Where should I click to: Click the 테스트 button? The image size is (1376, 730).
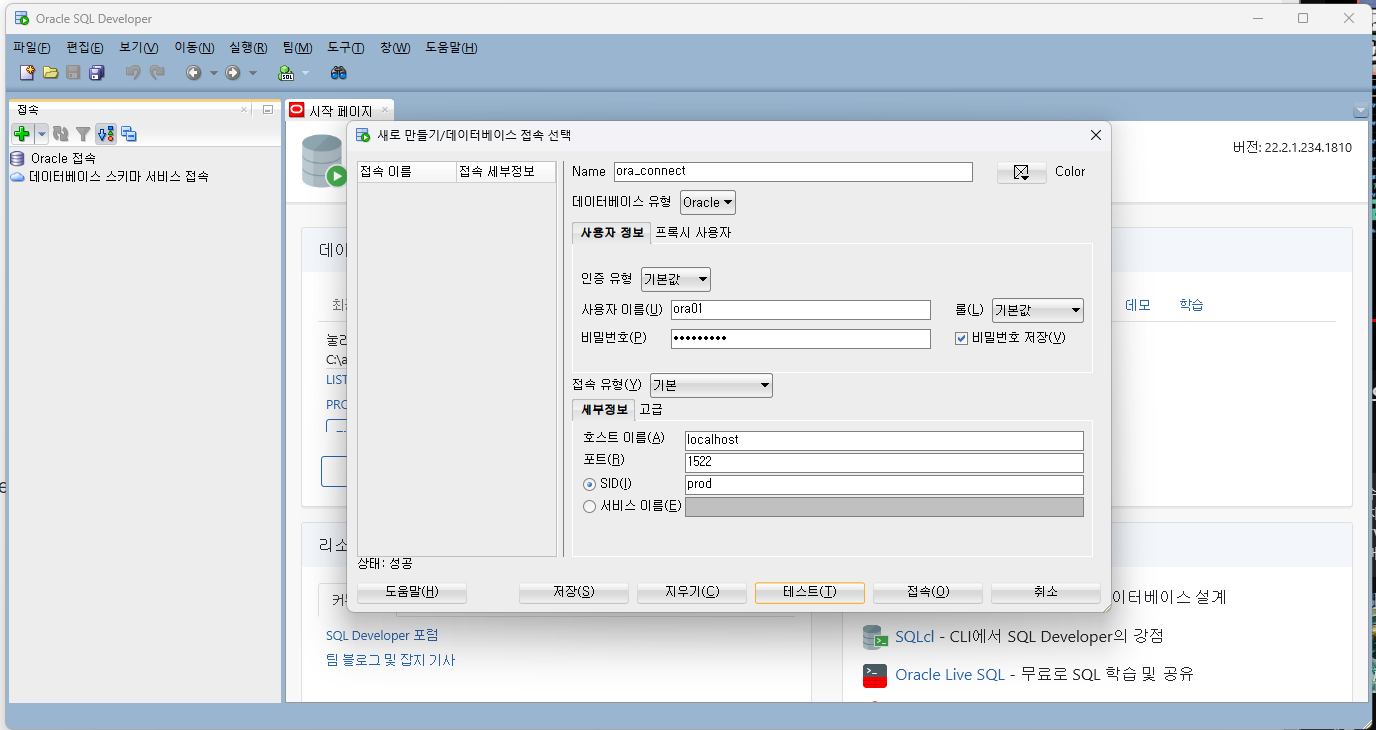click(810, 592)
